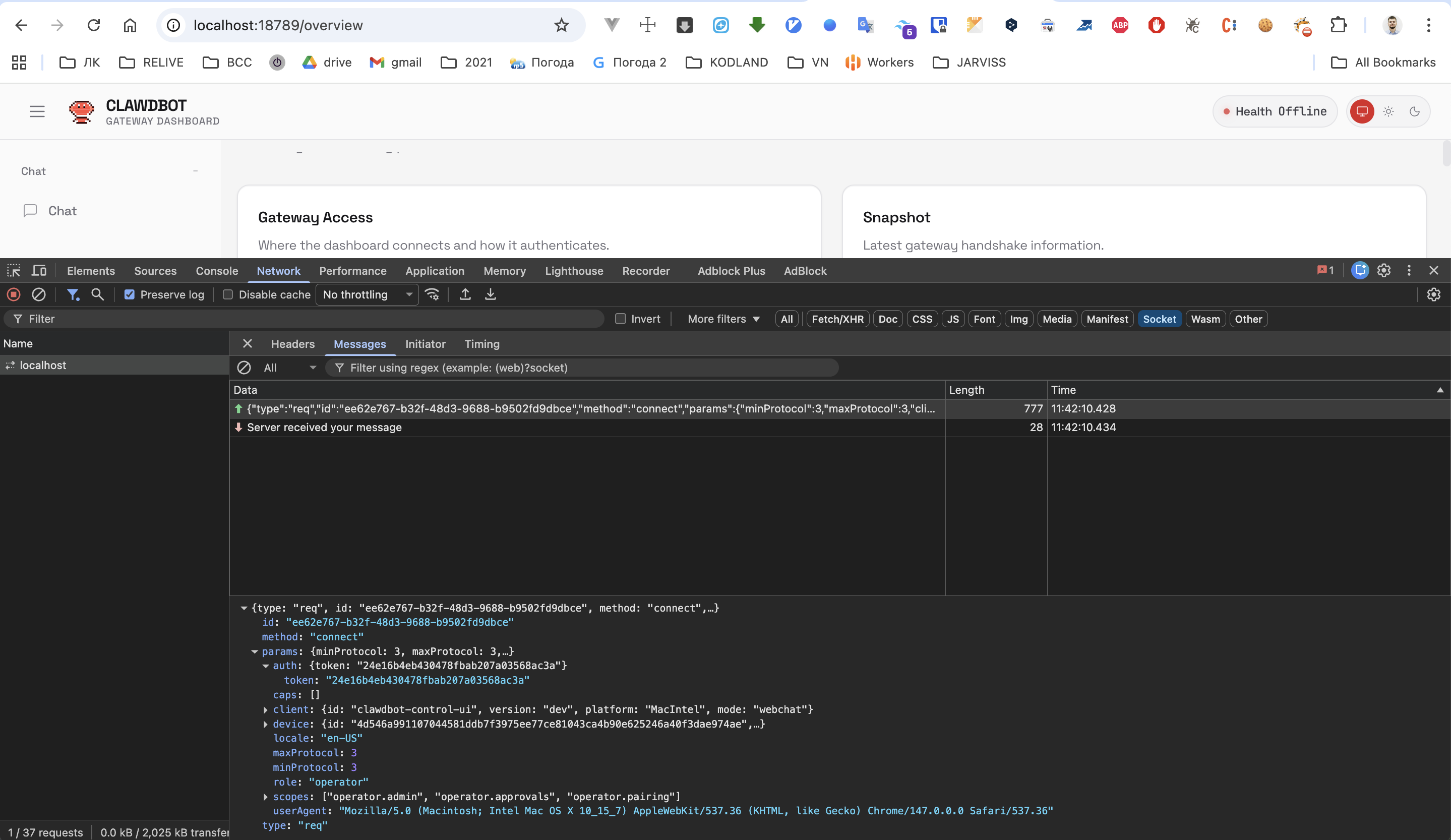The width and height of the screenshot is (1451, 840).
Task: Open No throttling dropdown
Action: click(x=368, y=295)
